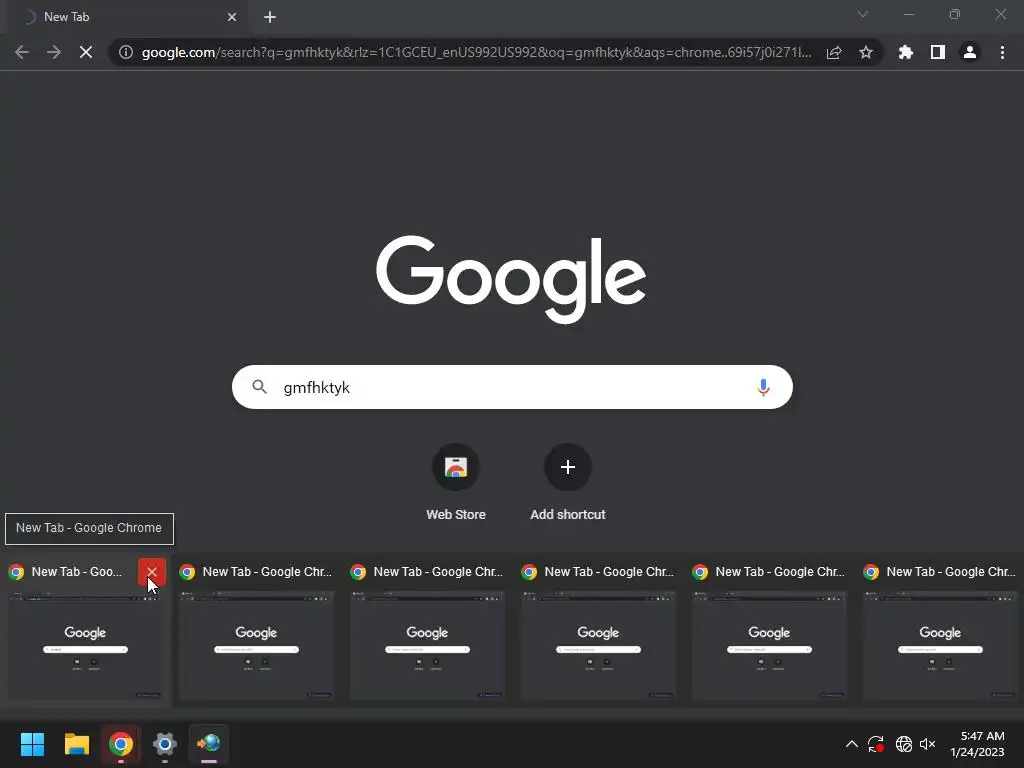Go back to previous page
1024x768 pixels.
coord(22,52)
